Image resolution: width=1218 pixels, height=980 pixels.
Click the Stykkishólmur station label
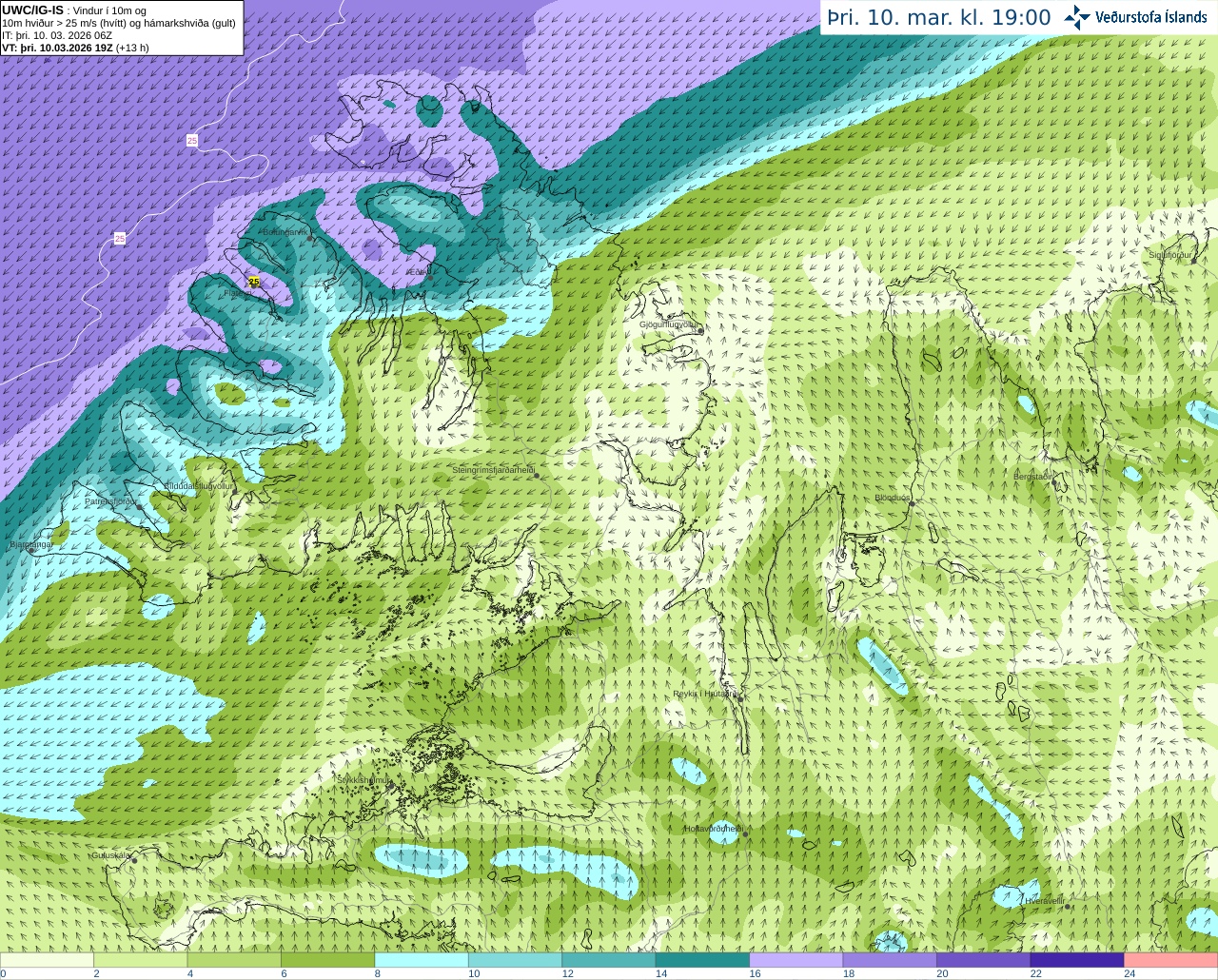pyautogui.click(x=363, y=779)
